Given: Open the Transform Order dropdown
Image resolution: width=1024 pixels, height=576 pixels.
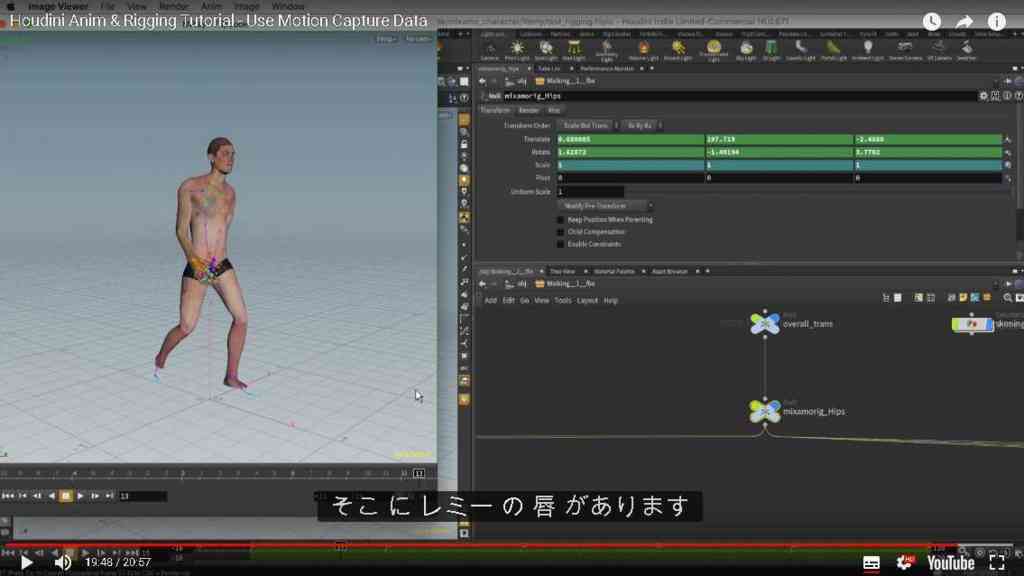Looking at the screenshot, I should click(587, 125).
